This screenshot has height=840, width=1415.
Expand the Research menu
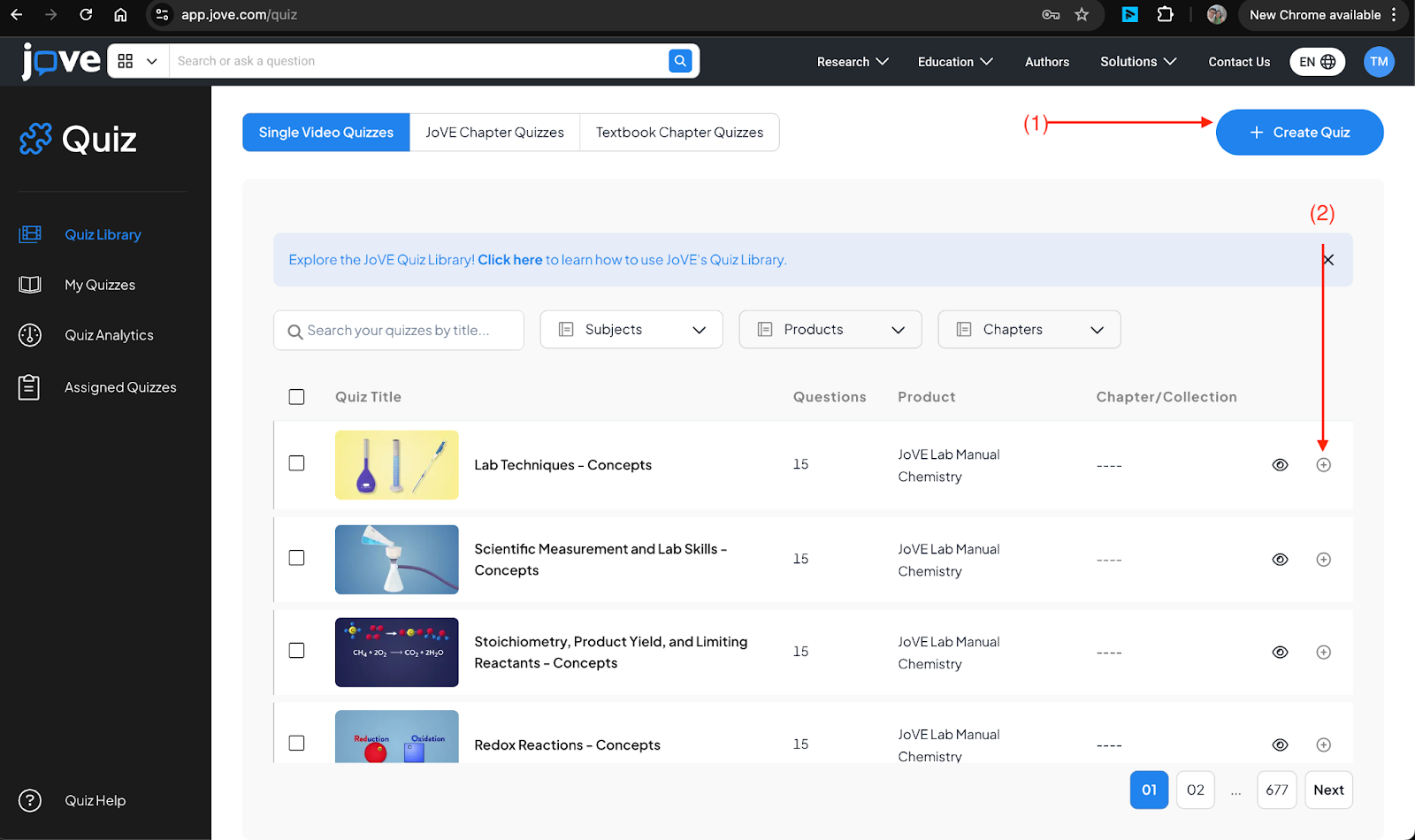(853, 62)
